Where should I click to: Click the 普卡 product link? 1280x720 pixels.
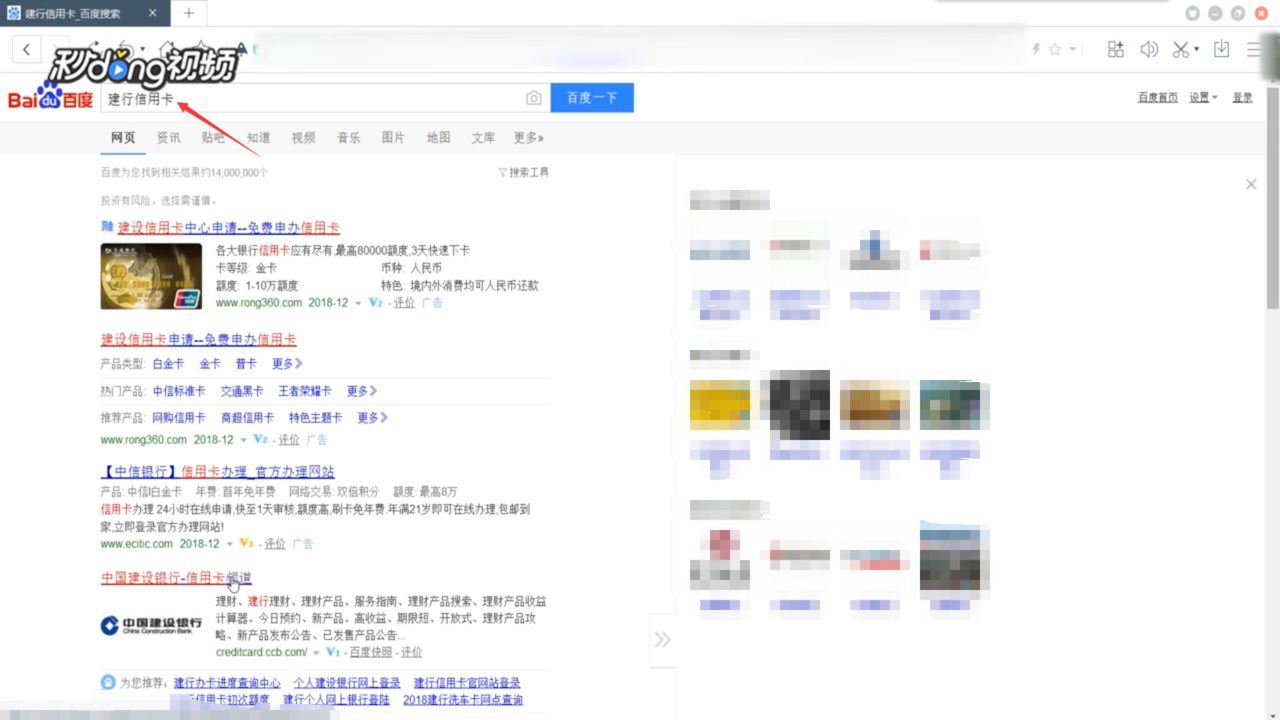246,364
